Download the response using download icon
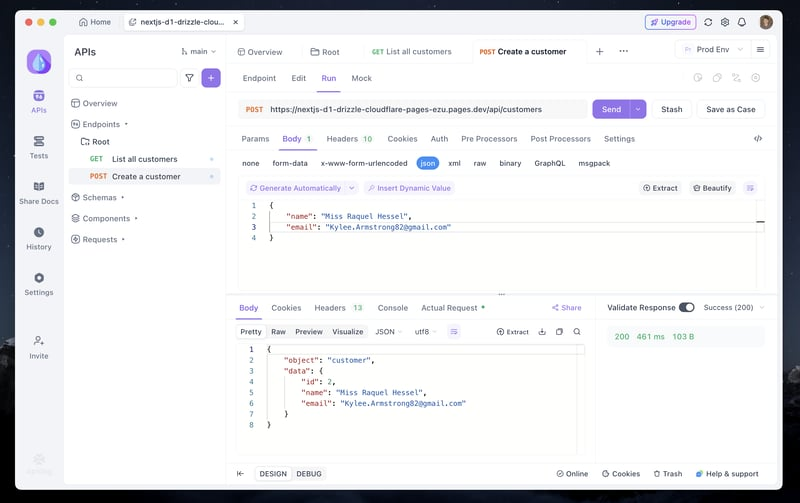The width and height of the screenshot is (800, 503). pos(542,332)
